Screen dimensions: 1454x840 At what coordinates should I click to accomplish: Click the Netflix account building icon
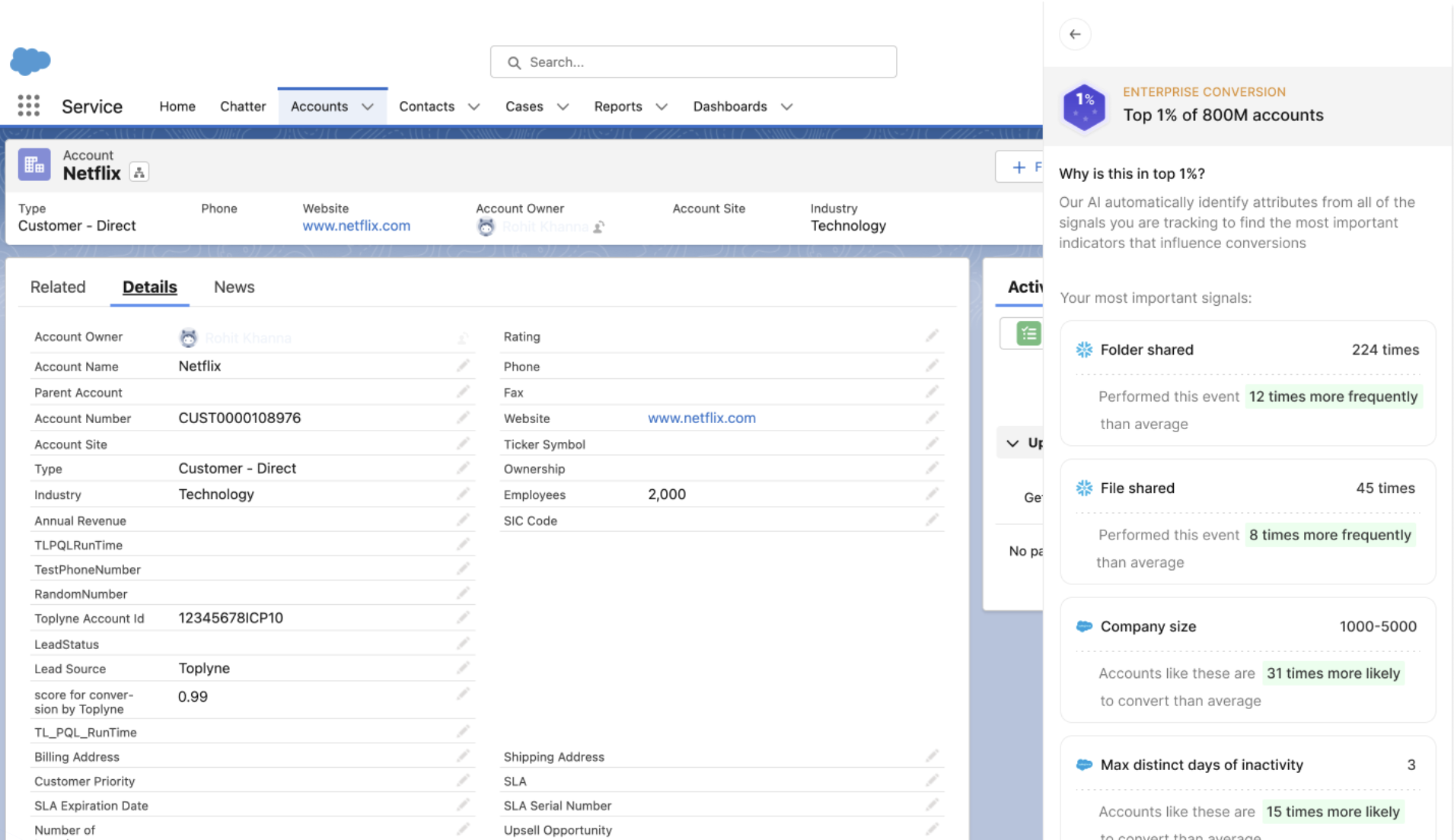click(34, 164)
